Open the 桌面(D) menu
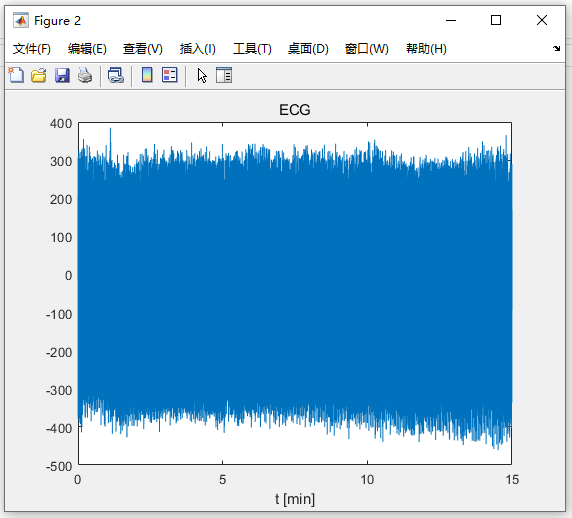572x518 pixels. [x=308, y=49]
